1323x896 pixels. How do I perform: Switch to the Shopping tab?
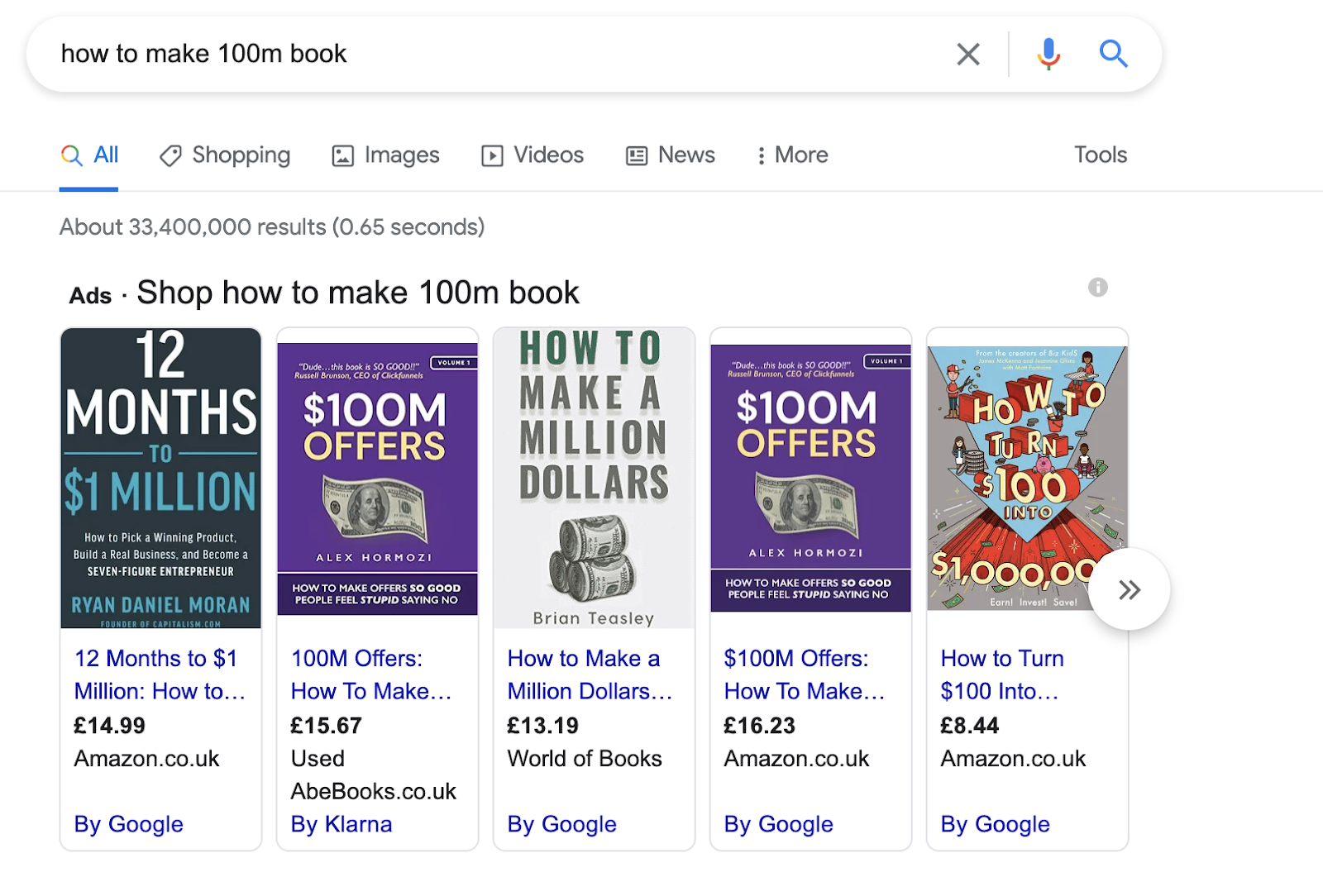(225, 155)
